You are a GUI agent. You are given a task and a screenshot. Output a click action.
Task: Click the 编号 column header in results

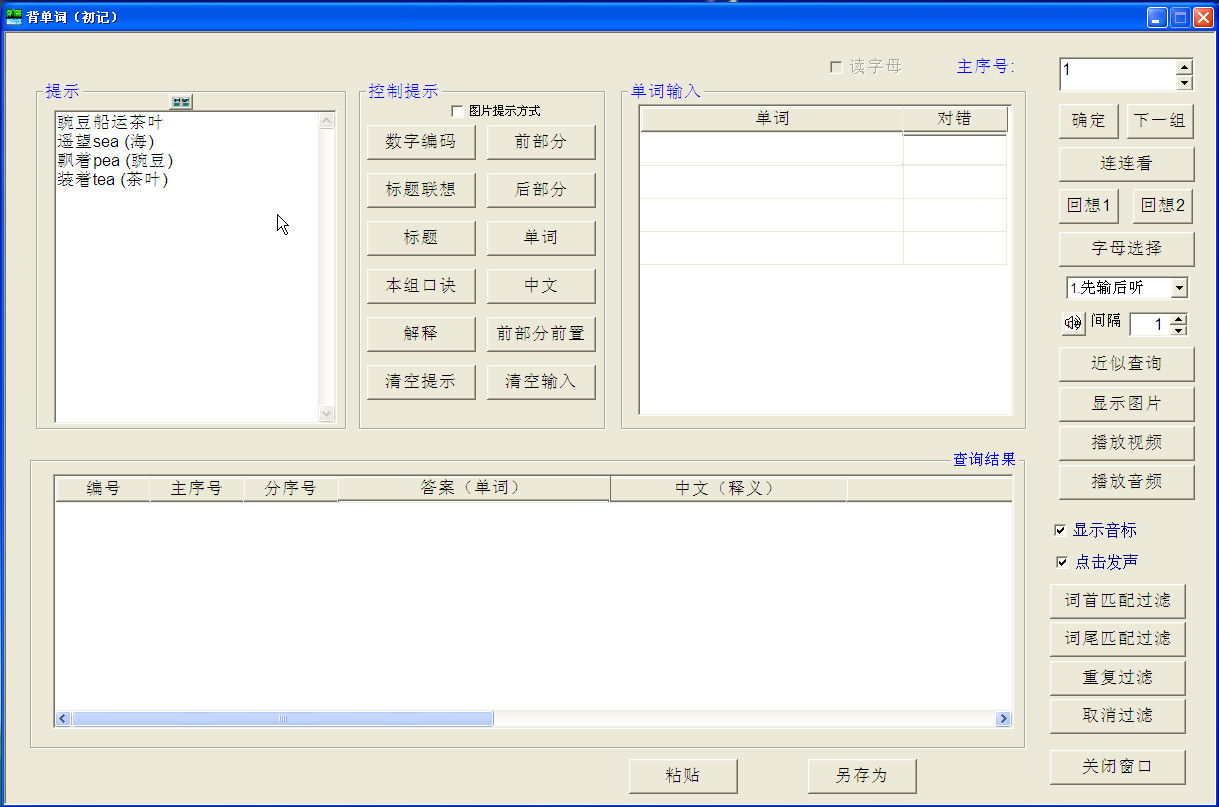point(103,489)
